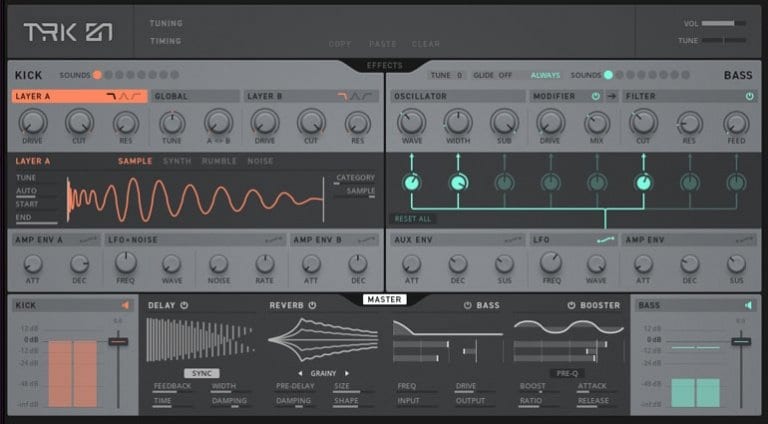The height and width of the screenshot is (424, 768).
Task: Click the Kick channel speaker mute icon
Action: tap(125, 305)
